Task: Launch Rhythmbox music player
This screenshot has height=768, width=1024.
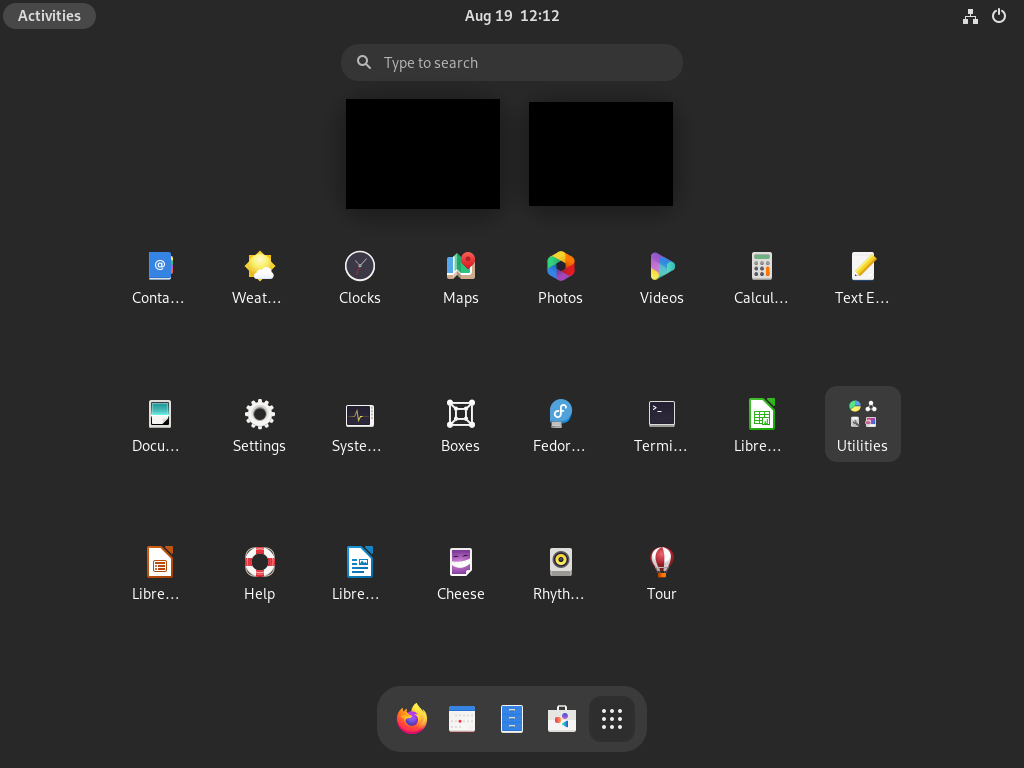Action: point(560,573)
